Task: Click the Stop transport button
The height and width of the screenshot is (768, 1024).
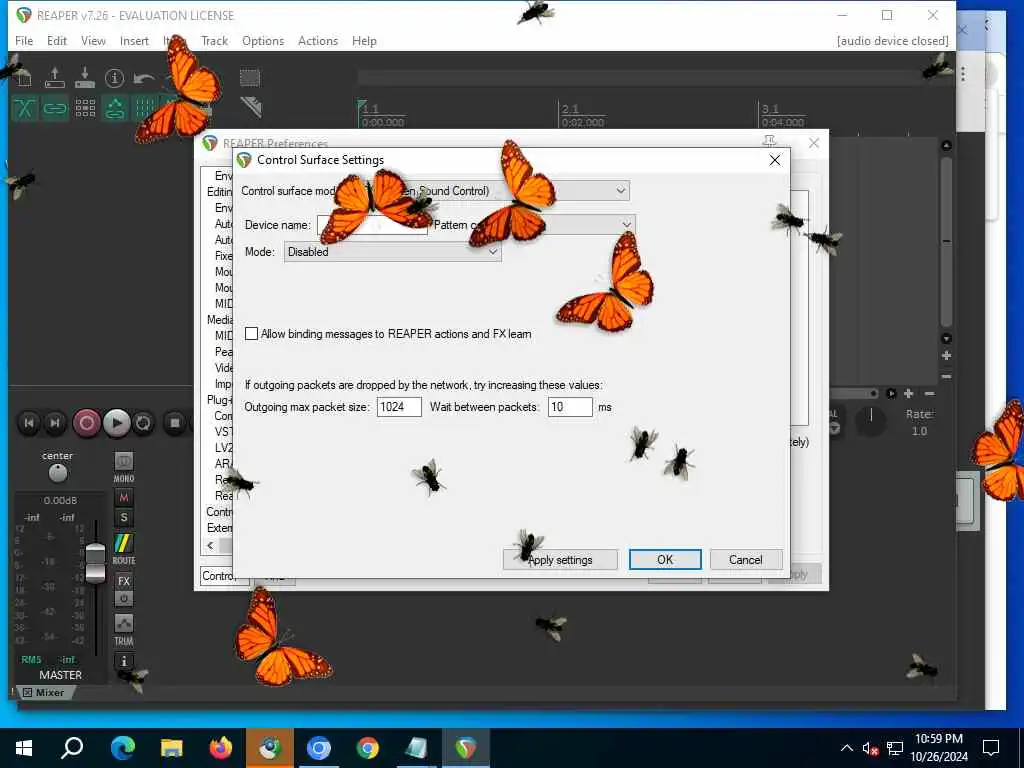Action: 174,423
